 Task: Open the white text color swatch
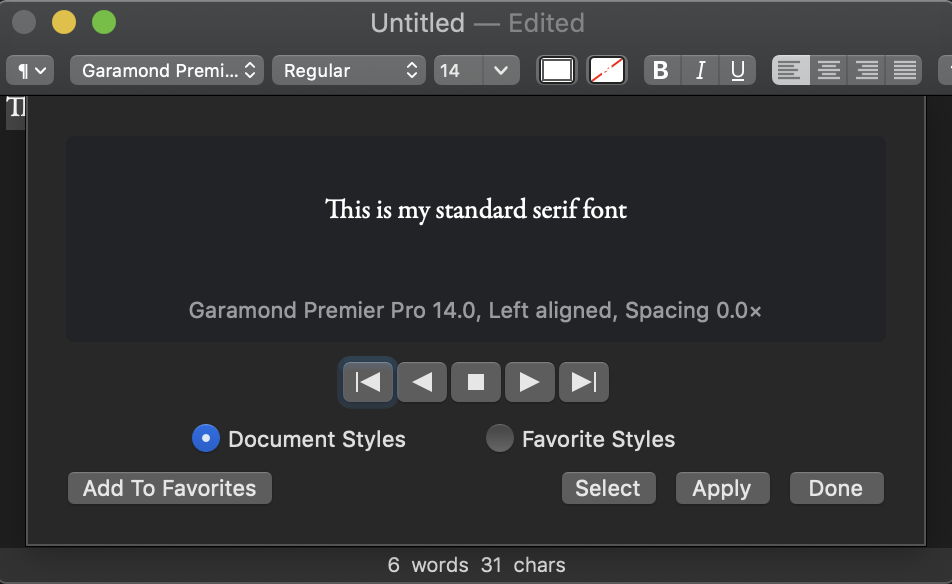(557, 70)
